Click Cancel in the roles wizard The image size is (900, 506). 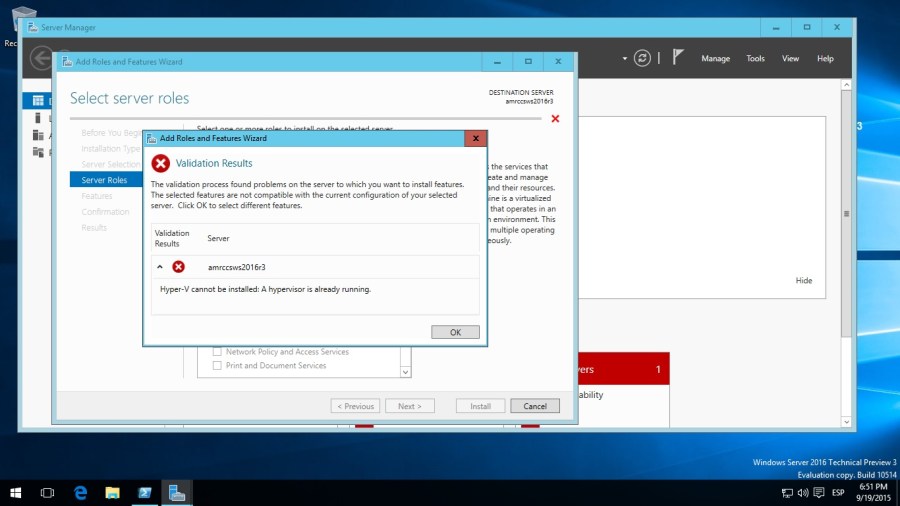pyautogui.click(x=534, y=406)
